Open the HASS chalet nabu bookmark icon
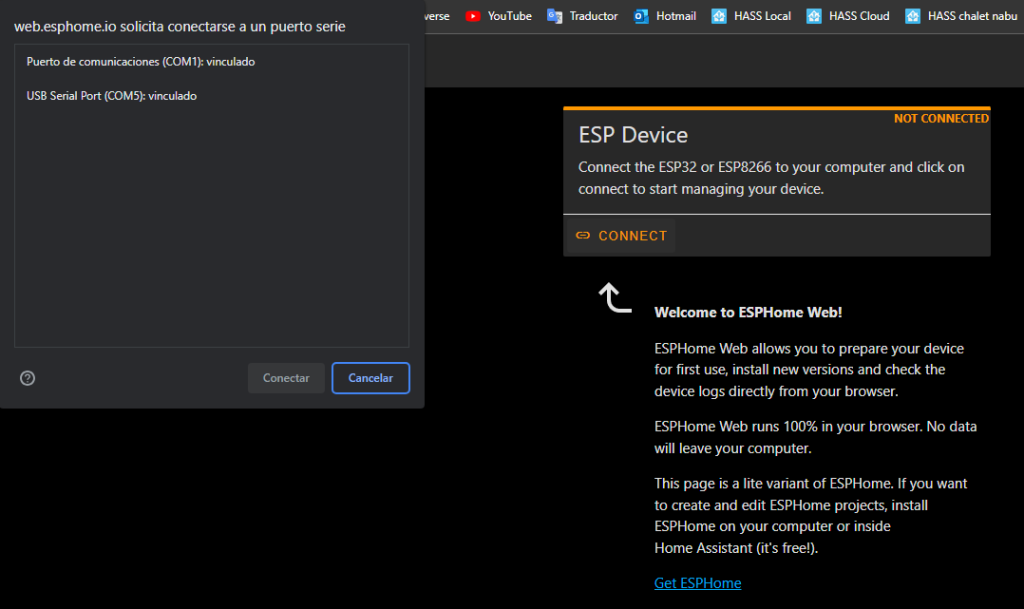The image size is (1024, 609). [912, 16]
